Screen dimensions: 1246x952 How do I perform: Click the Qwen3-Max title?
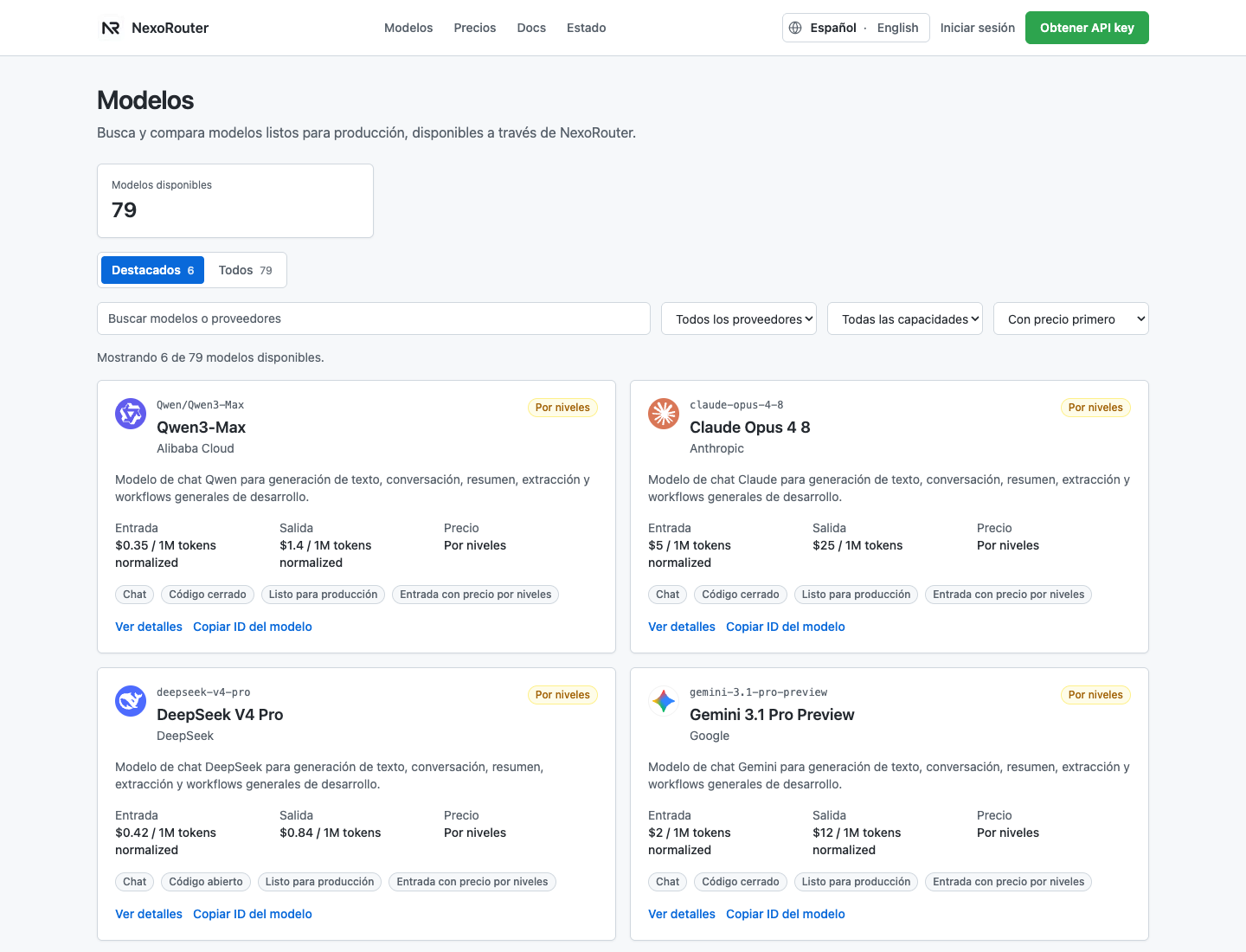click(x=201, y=428)
